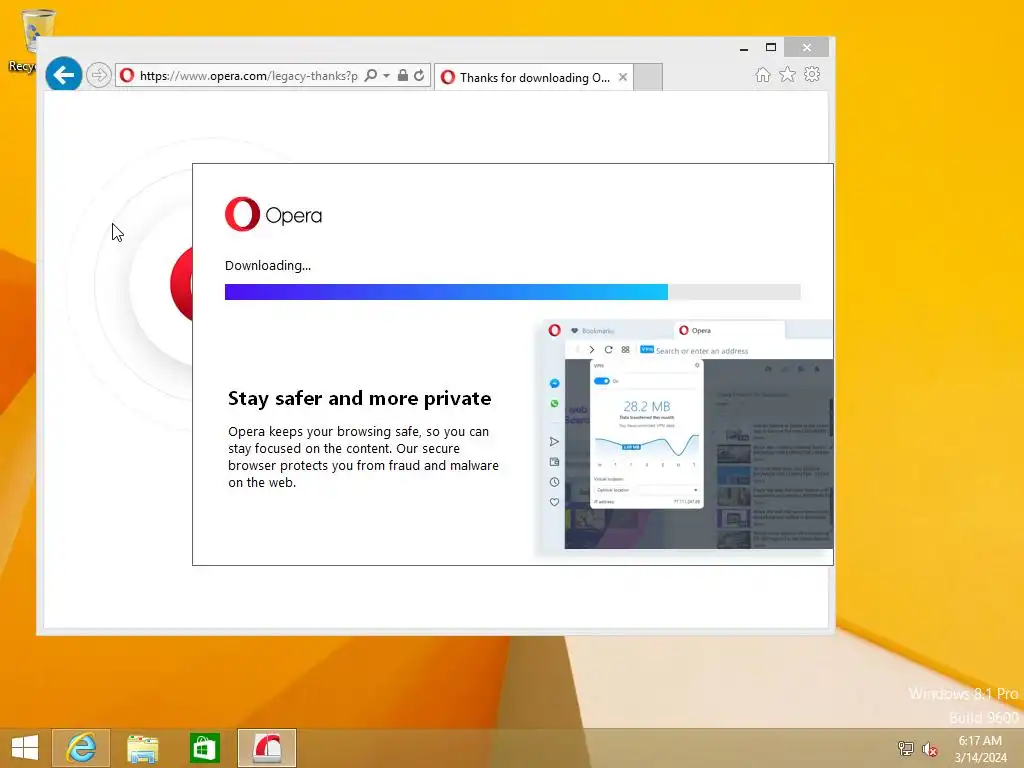Close the 'Thanks for downloading' tab
The width and height of the screenshot is (1024, 768).
tap(623, 77)
